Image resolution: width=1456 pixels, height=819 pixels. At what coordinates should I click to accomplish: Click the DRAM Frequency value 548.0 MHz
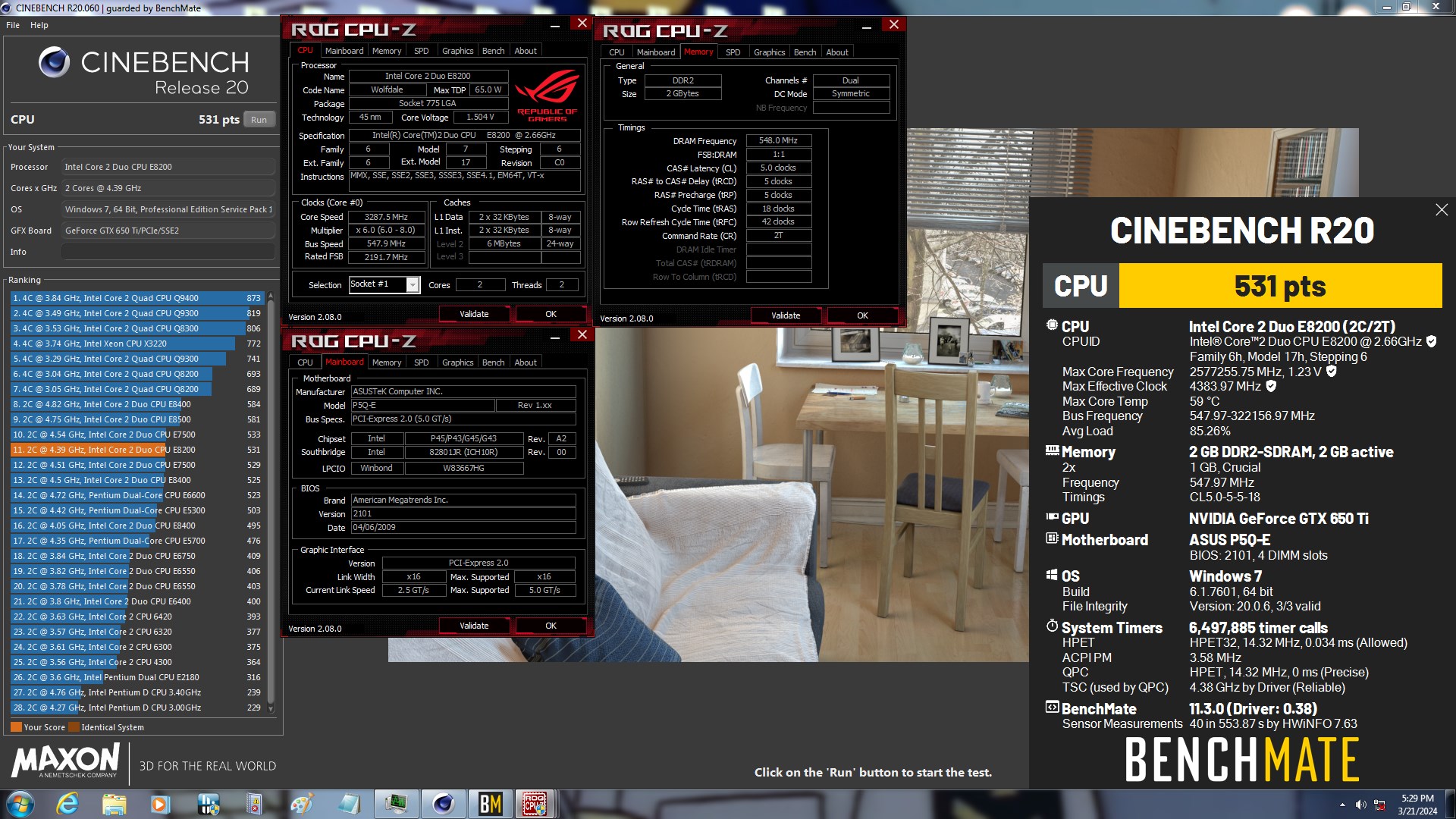pos(778,140)
